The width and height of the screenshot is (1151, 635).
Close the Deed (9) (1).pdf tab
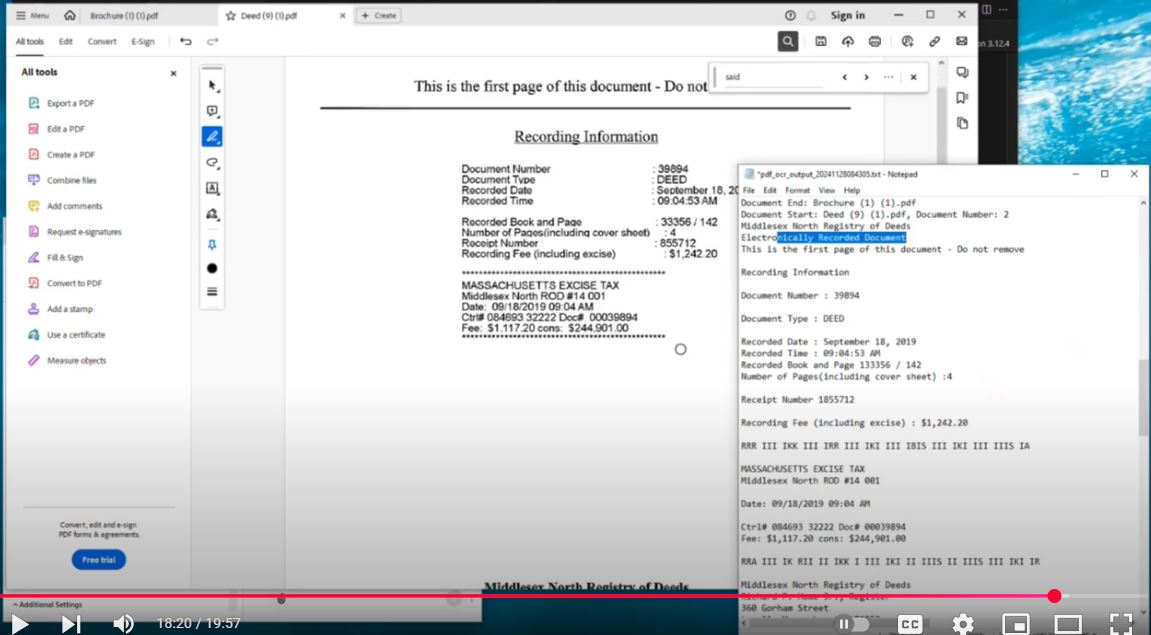[x=342, y=15]
